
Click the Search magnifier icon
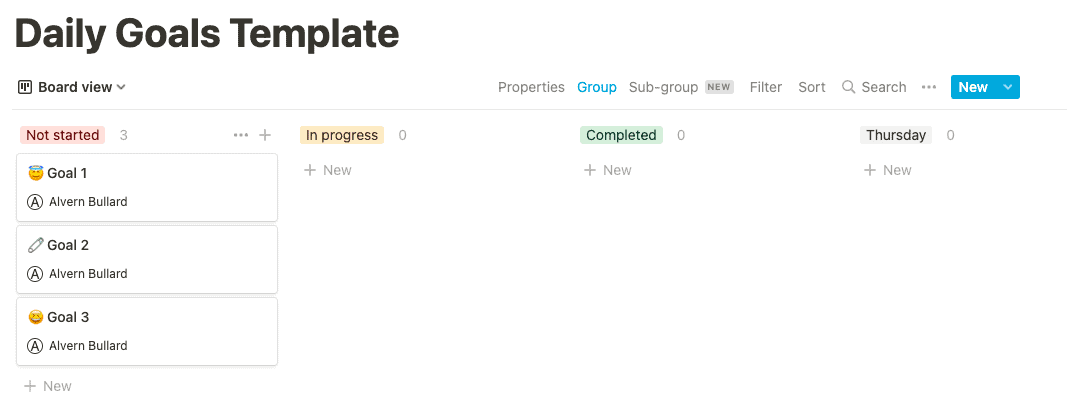[x=849, y=87]
